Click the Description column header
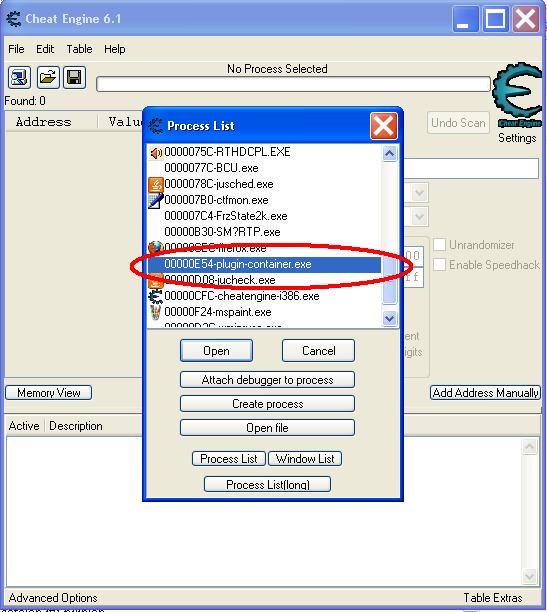 point(76,426)
